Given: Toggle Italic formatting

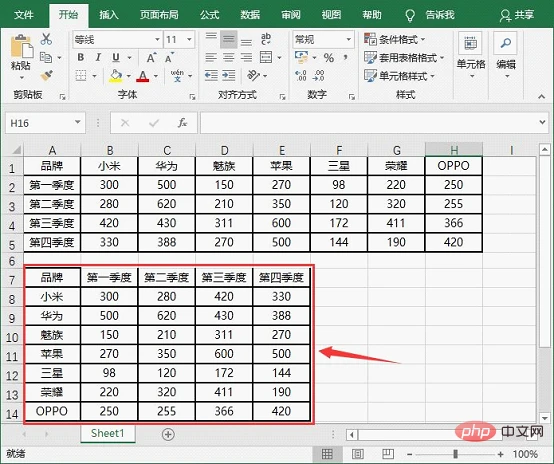Looking at the screenshot, I should pyautogui.click(x=98, y=57).
